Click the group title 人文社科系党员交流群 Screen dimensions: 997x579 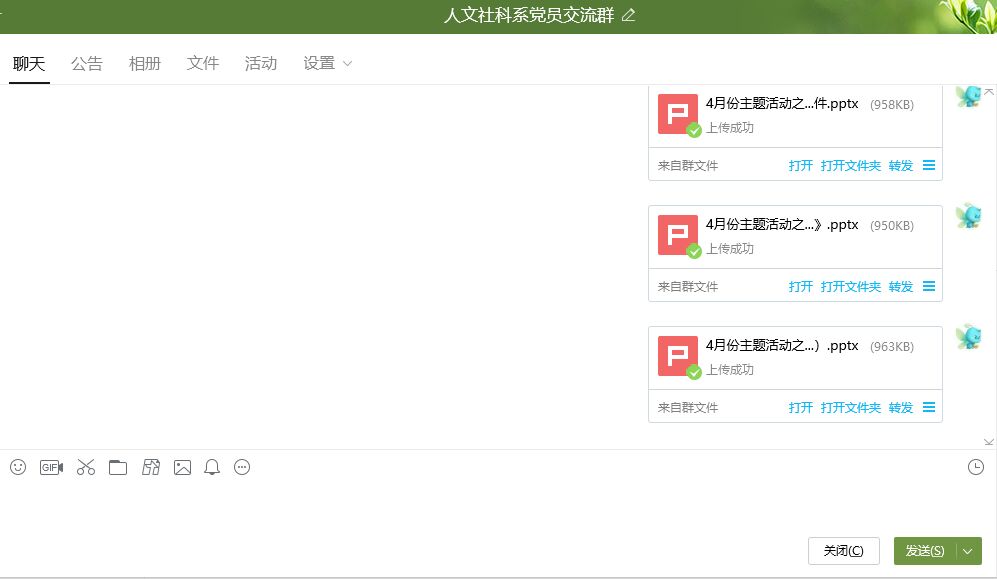529,15
